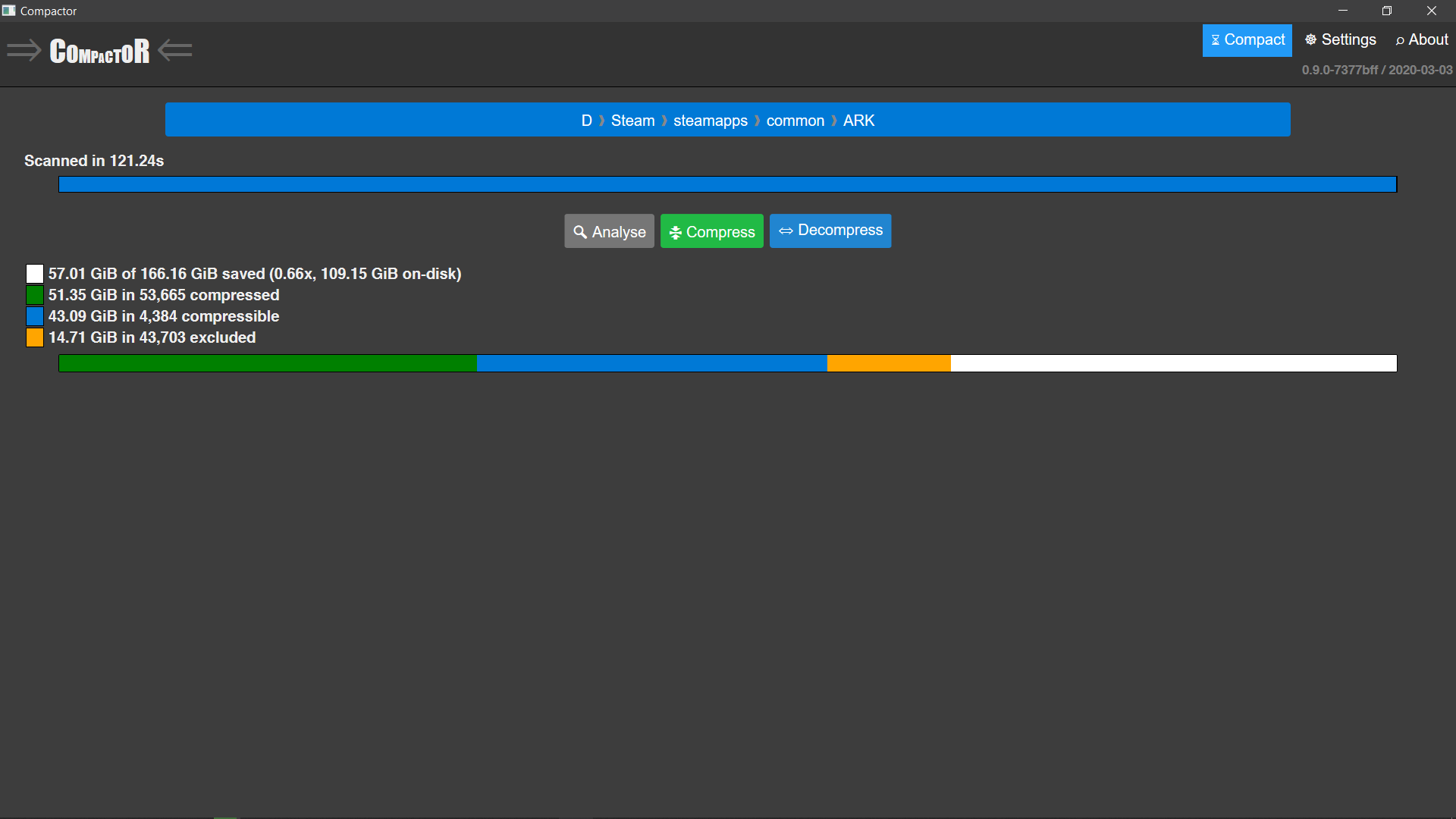
Task: Click the orange segment of the usage bar
Action: tap(888, 363)
